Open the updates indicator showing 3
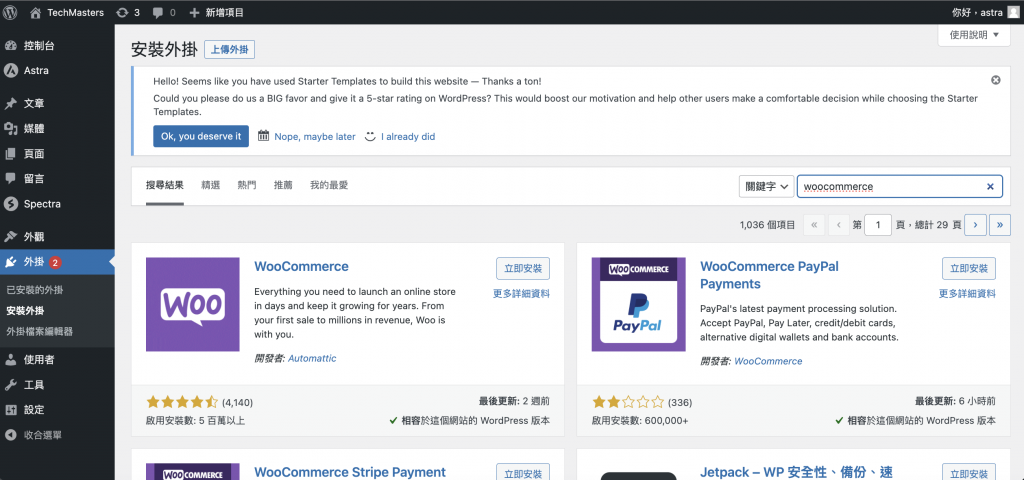The width and height of the screenshot is (1024, 480). (x=128, y=12)
